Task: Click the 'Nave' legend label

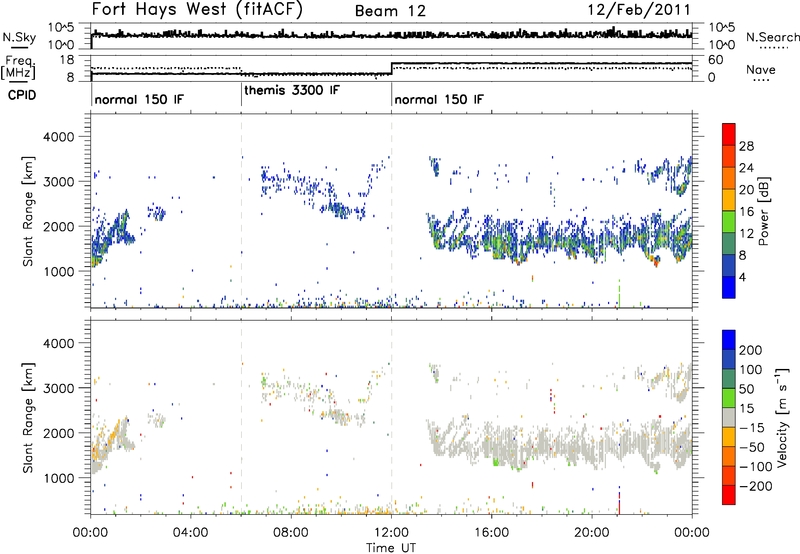Action: tap(761, 70)
